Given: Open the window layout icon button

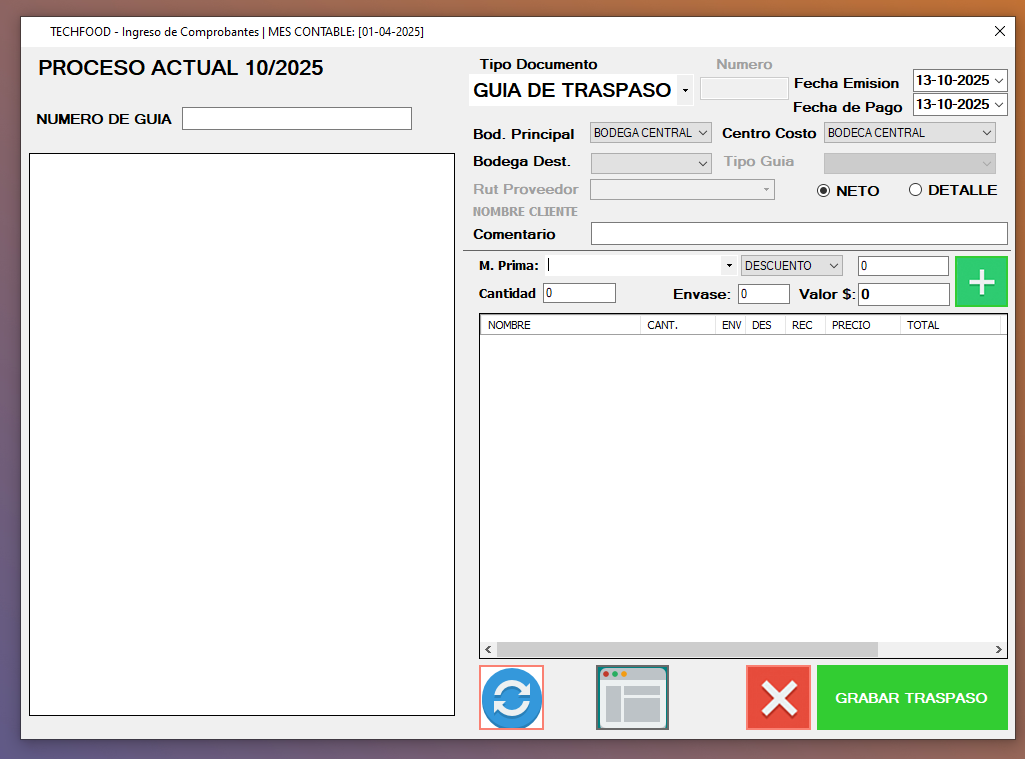Looking at the screenshot, I should pyautogui.click(x=632, y=698).
